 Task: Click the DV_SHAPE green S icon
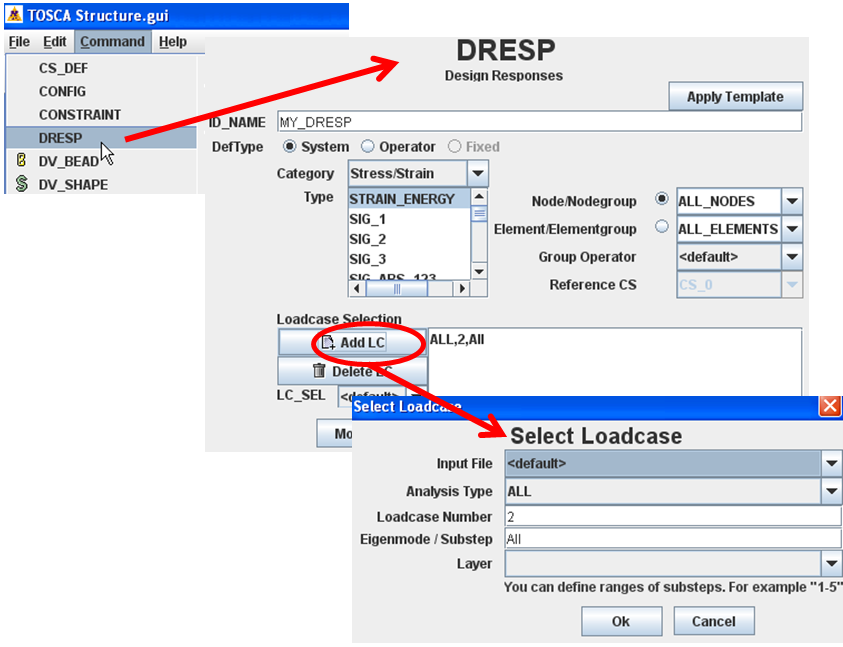click(x=22, y=184)
